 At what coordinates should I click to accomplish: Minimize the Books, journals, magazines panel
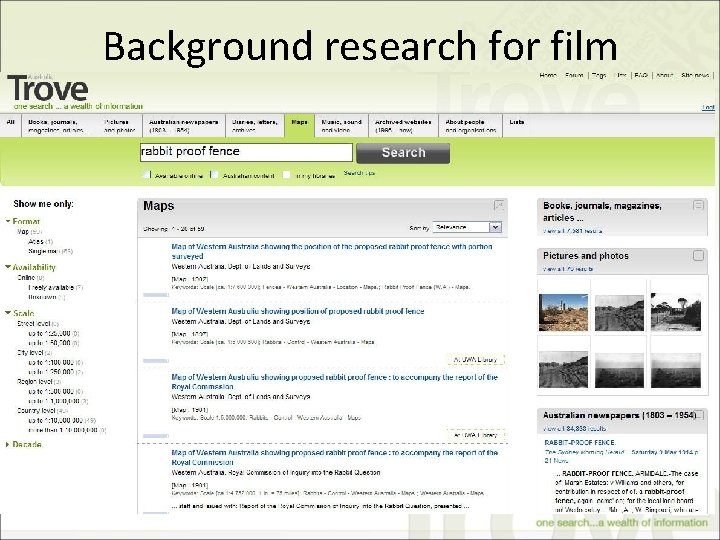click(698, 205)
